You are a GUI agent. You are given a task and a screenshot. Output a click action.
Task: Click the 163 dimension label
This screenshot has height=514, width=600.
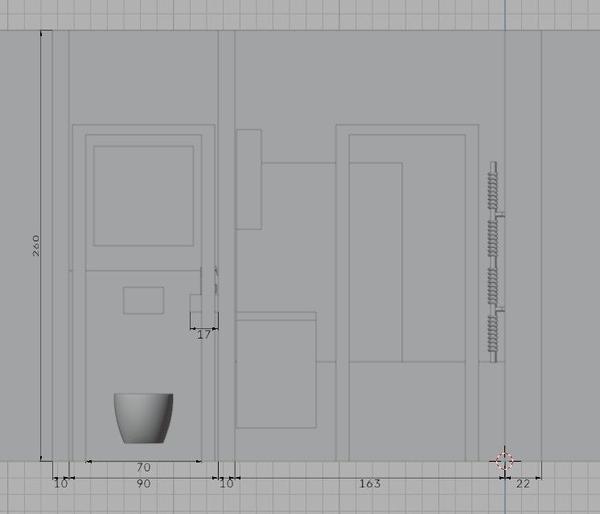click(370, 484)
